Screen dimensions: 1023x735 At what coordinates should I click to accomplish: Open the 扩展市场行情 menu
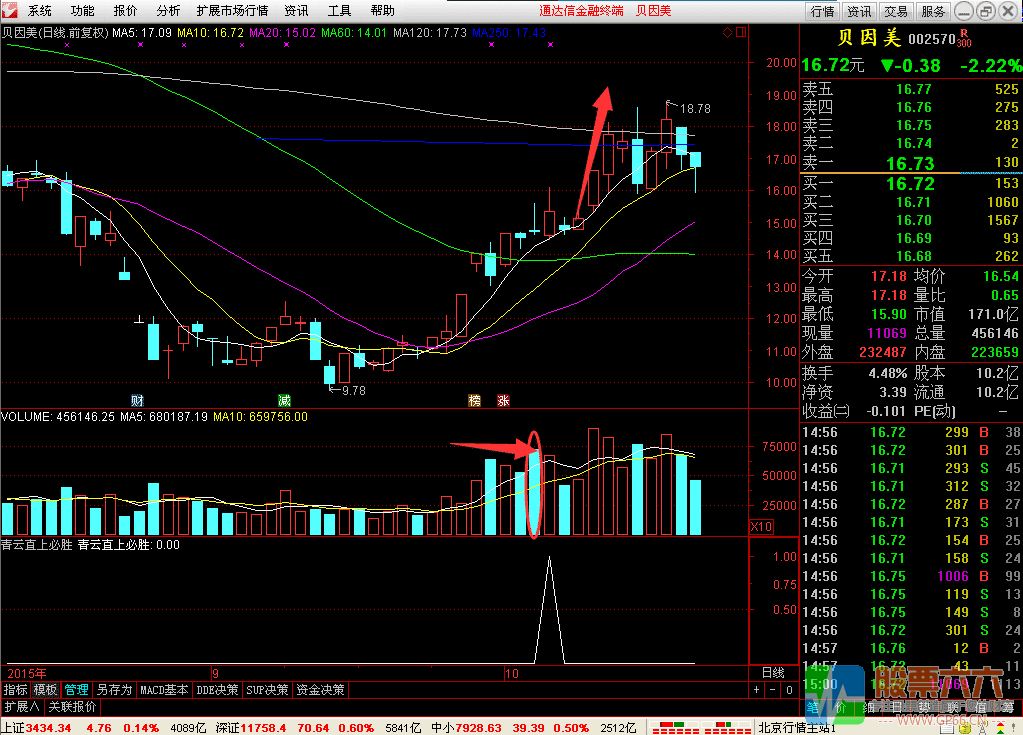232,10
